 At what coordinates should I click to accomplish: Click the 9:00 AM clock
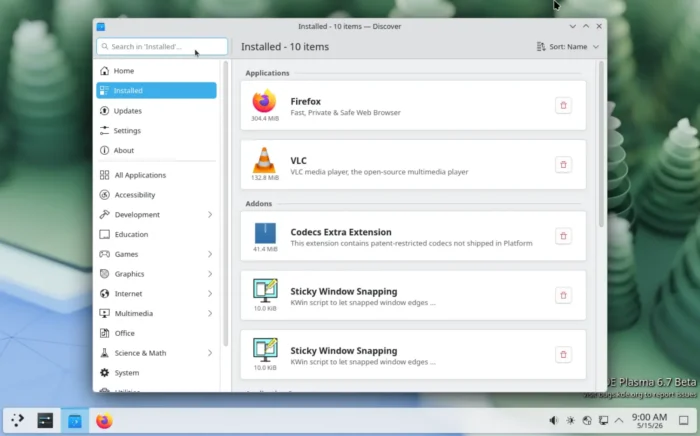[649, 420]
